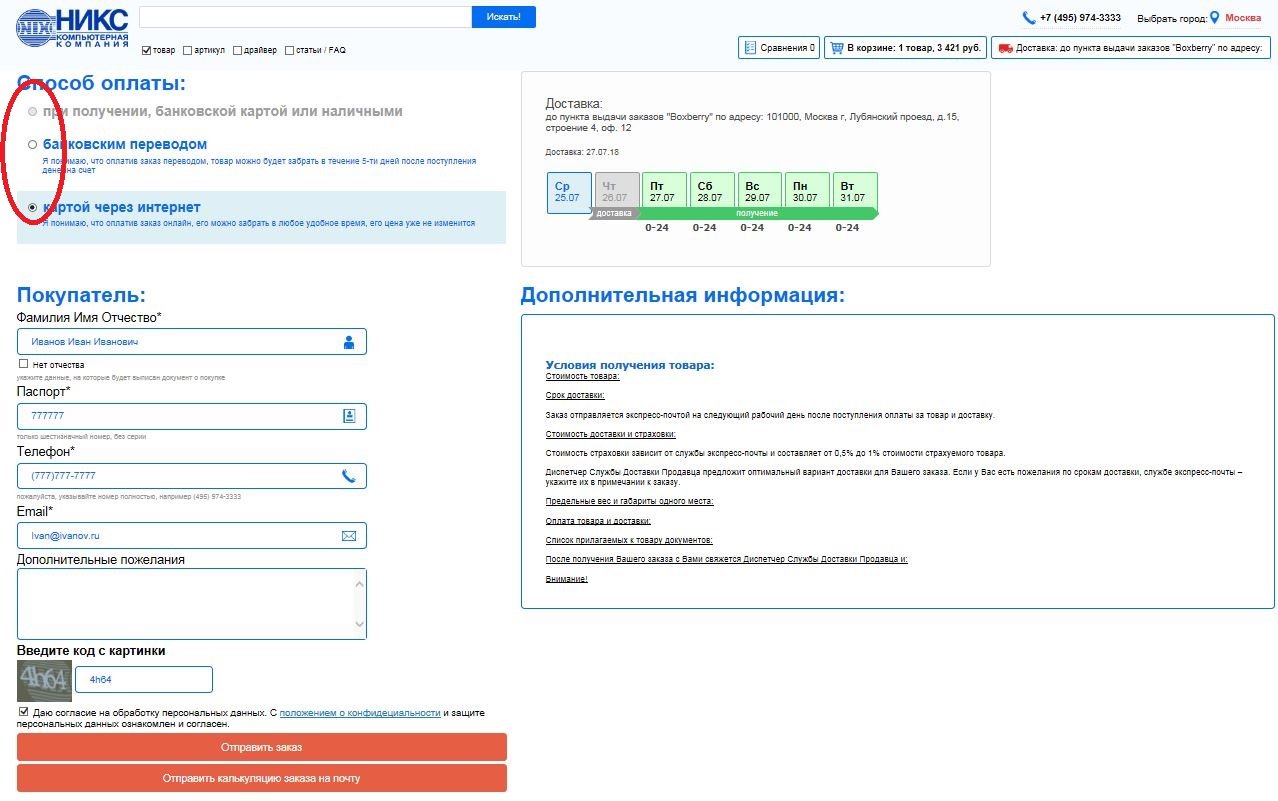
Task: Click the location pin icon near Москва
Action: click(1215, 18)
